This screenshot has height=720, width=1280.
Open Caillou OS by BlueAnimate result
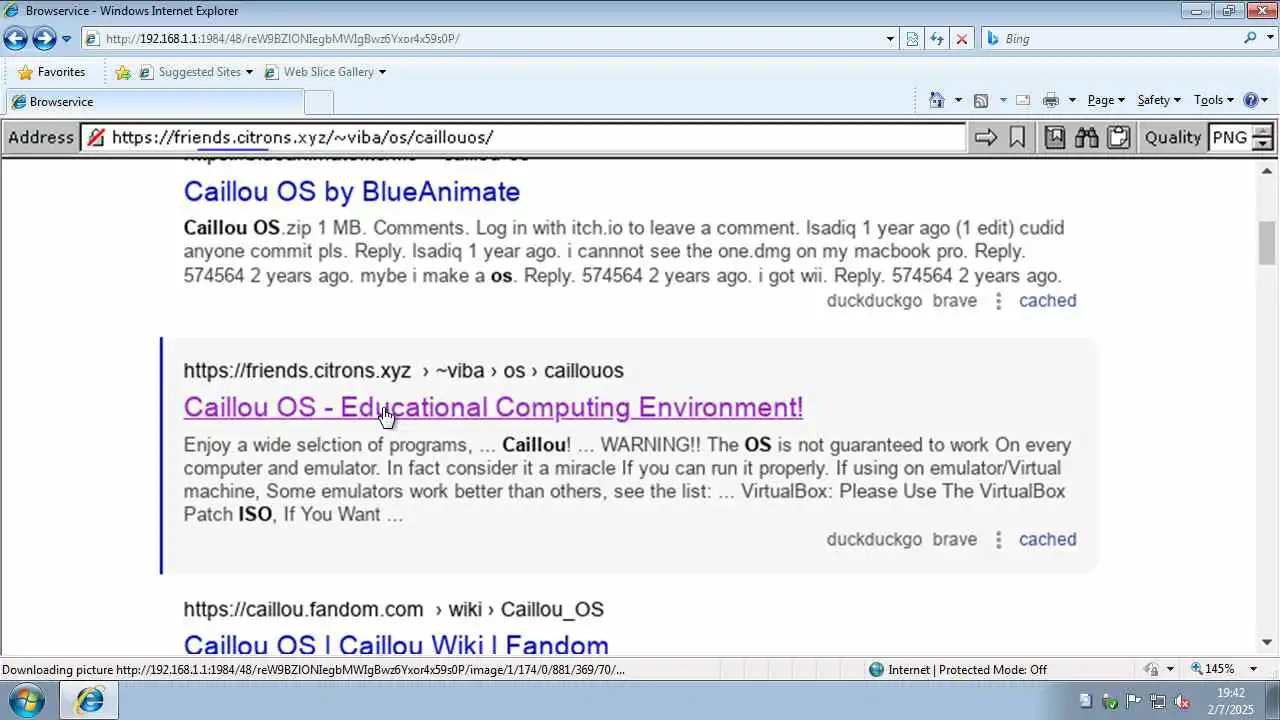[352, 192]
